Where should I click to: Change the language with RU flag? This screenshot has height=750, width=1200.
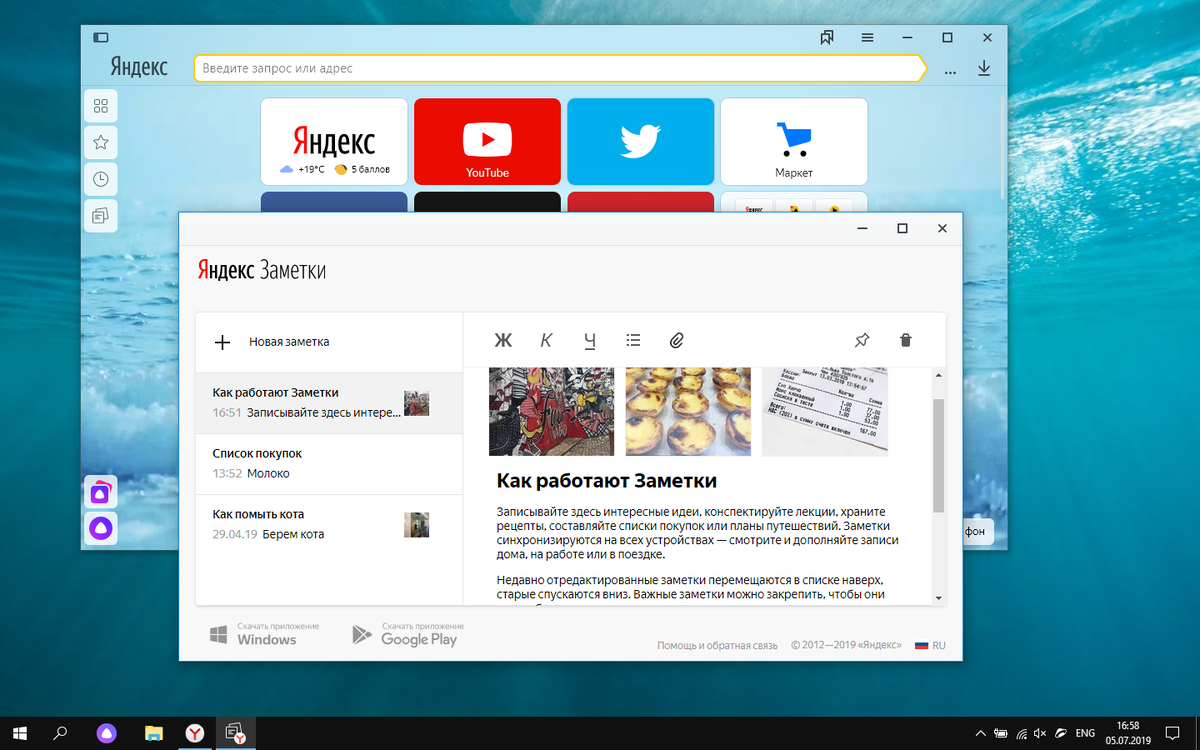click(930, 646)
